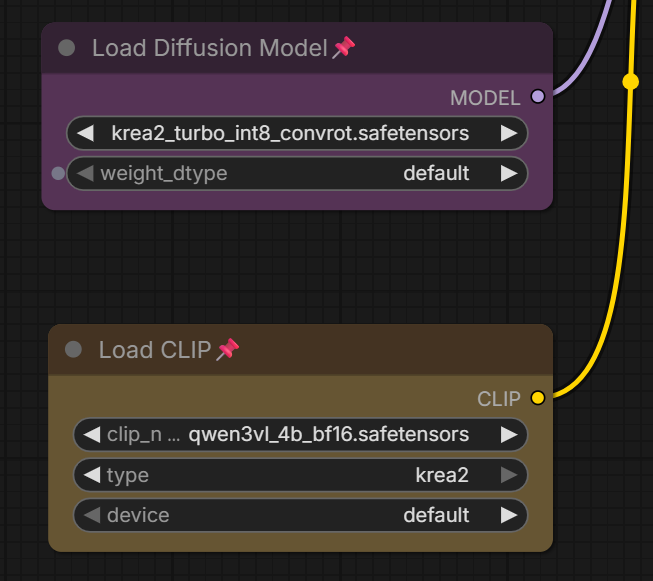Click the yellow reroute dot on the CLIP wire
Screen dimensions: 653x581
click(x=631, y=81)
